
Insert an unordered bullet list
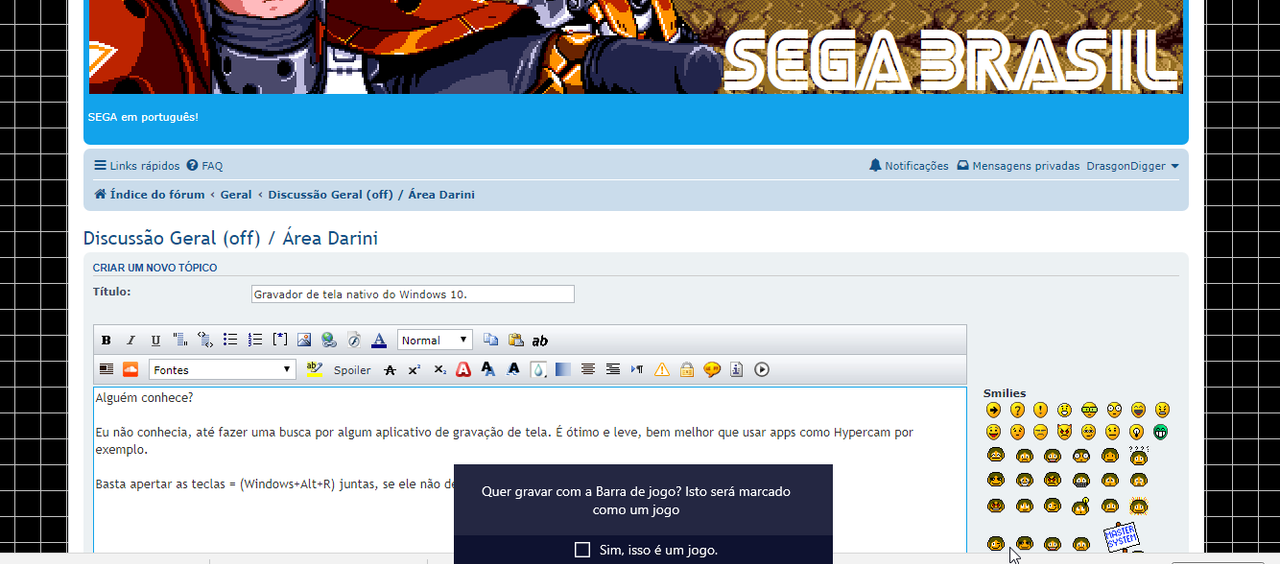(230, 340)
